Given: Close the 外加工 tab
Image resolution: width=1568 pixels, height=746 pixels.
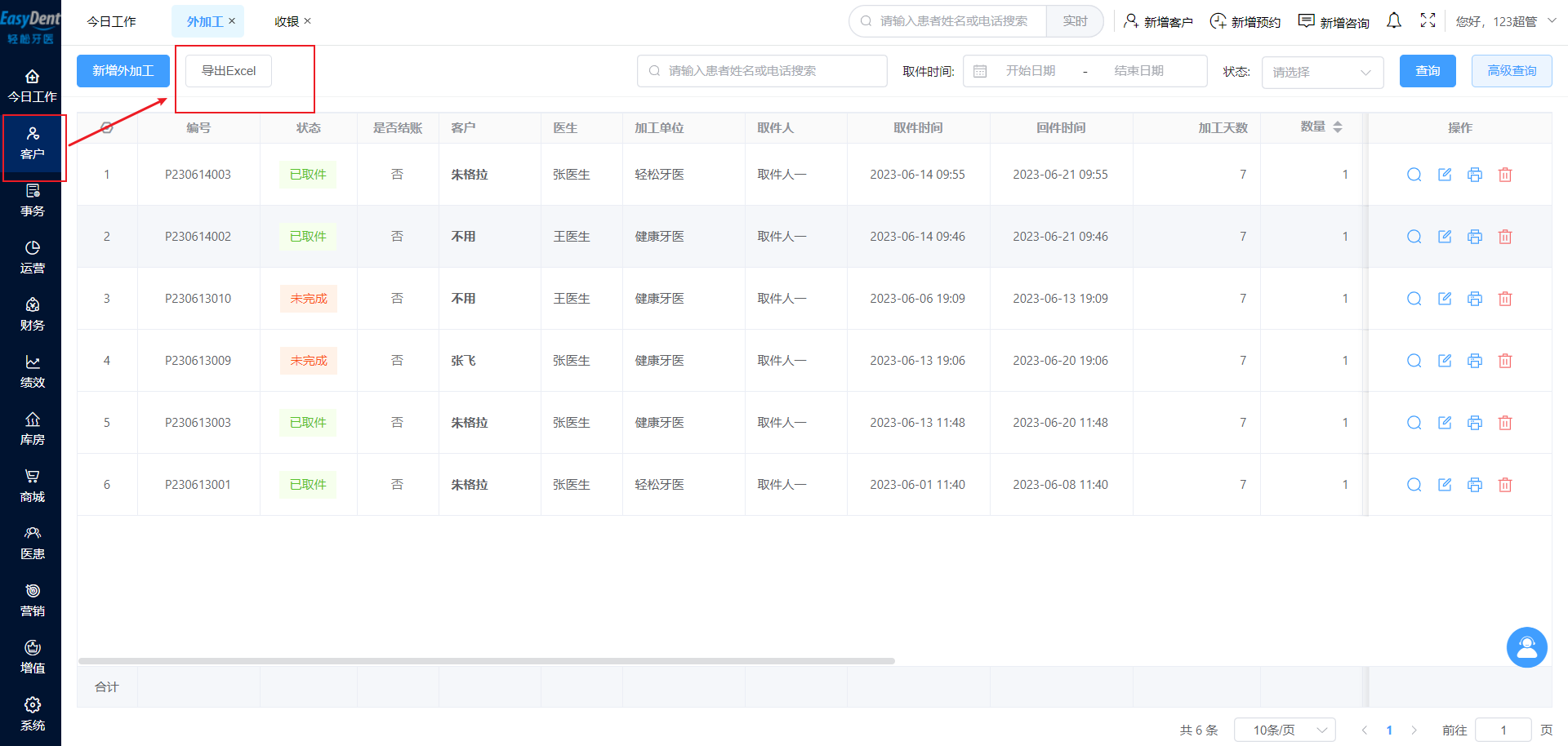Looking at the screenshot, I should click(232, 21).
